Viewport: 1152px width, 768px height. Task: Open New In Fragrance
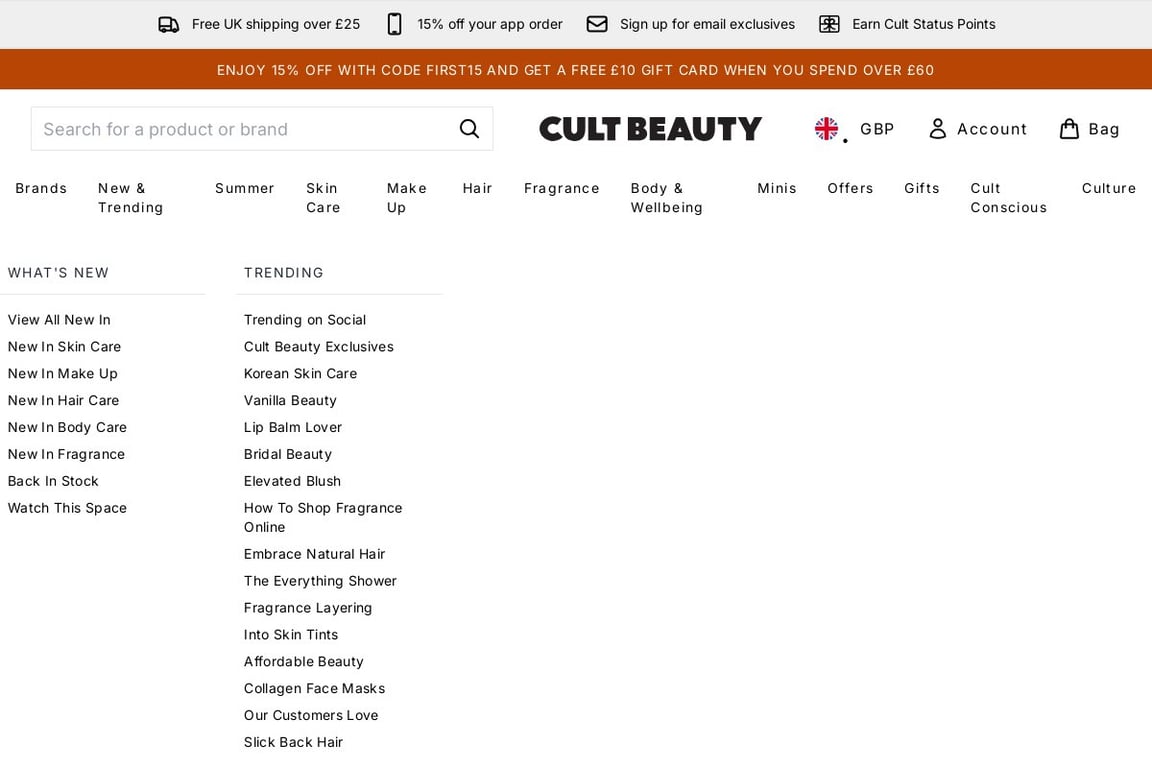[66, 454]
